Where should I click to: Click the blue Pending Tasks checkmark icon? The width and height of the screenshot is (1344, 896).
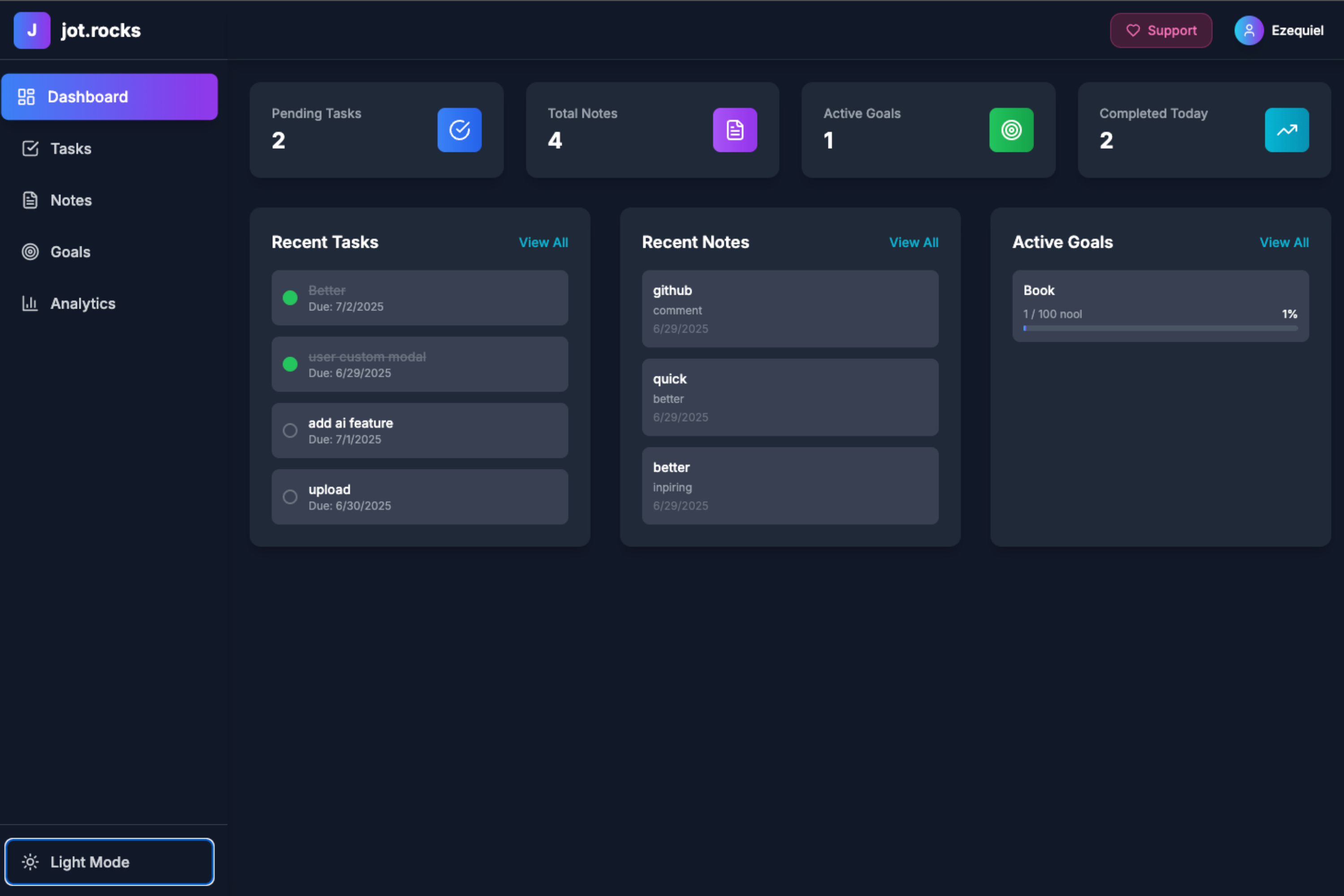coord(459,130)
